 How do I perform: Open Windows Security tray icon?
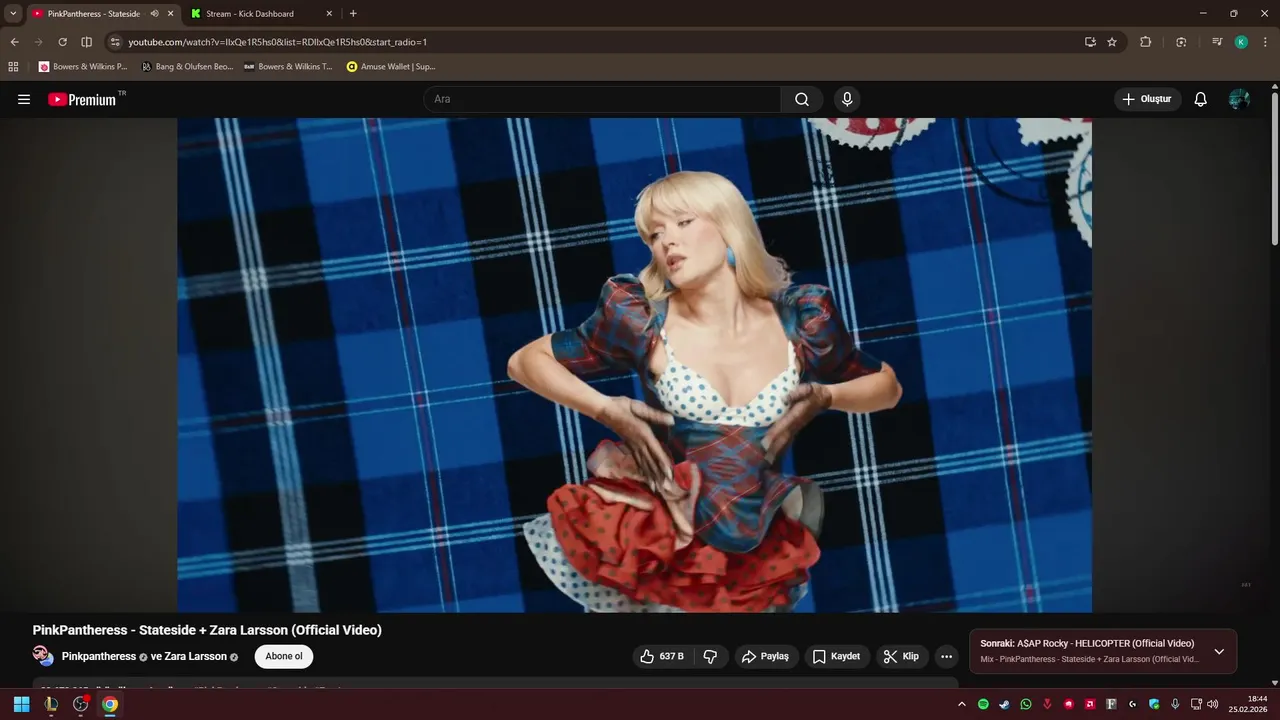(x=1154, y=704)
